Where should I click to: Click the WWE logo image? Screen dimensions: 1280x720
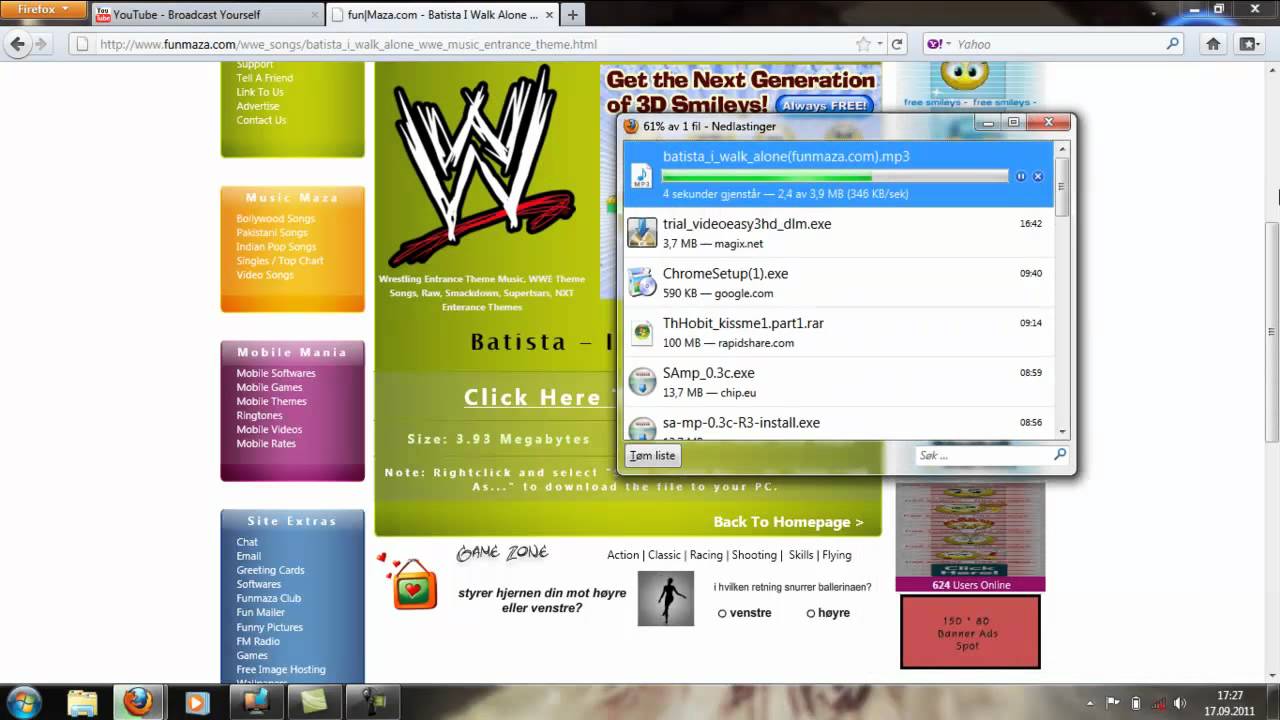point(482,165)
